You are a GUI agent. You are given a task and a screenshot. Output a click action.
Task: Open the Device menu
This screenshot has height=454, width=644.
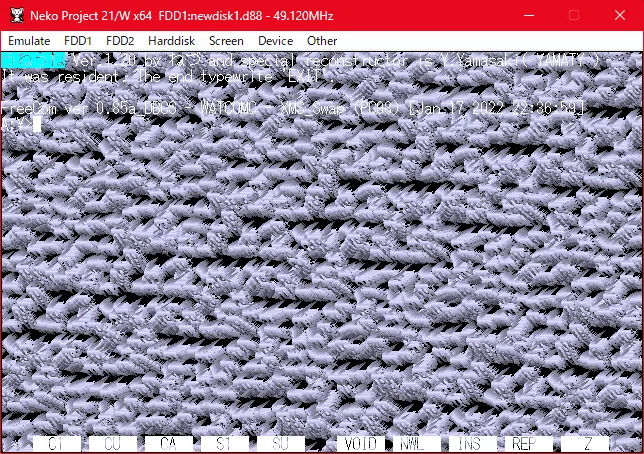click(275, 41)
